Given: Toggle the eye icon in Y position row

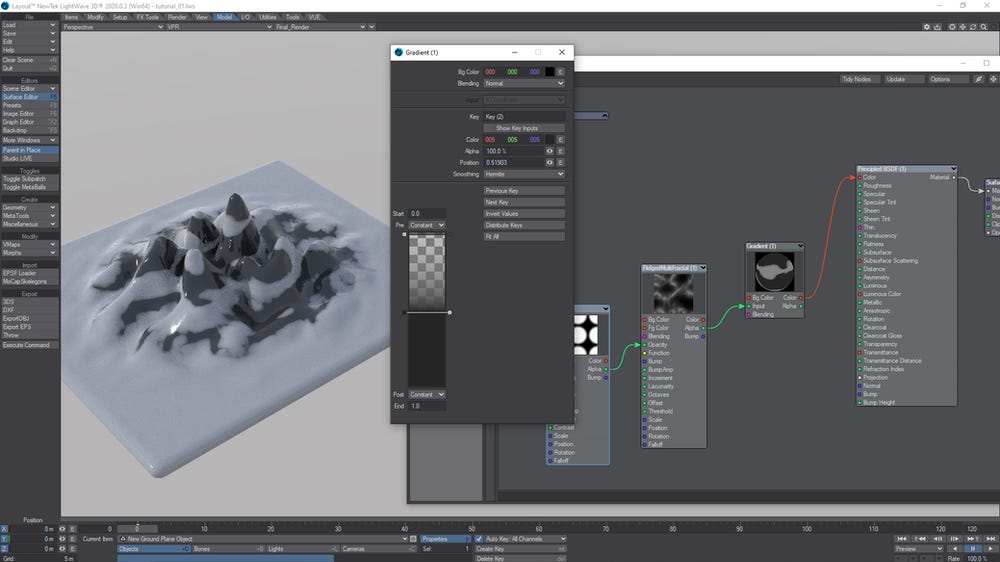Looking at the screenshot, I should 62,538.
